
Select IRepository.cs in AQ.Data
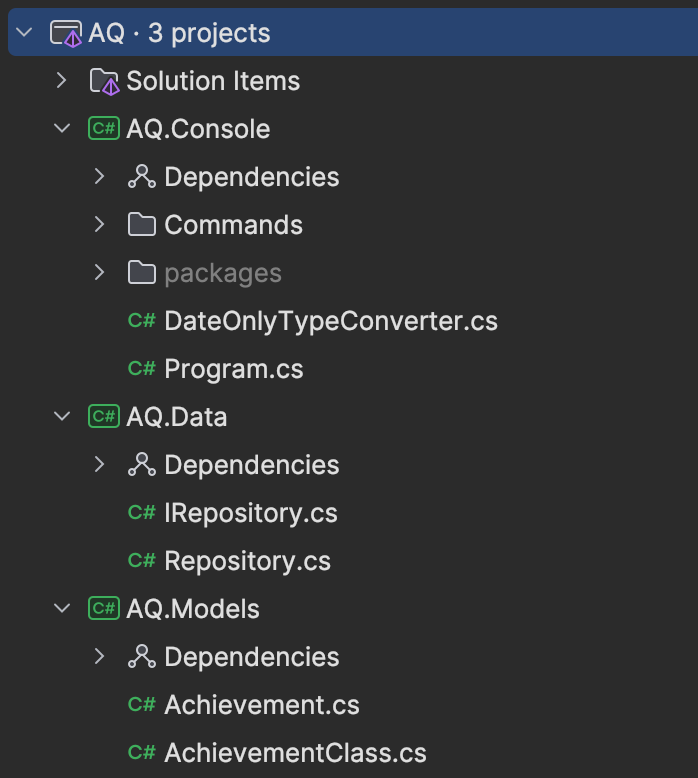251,513
